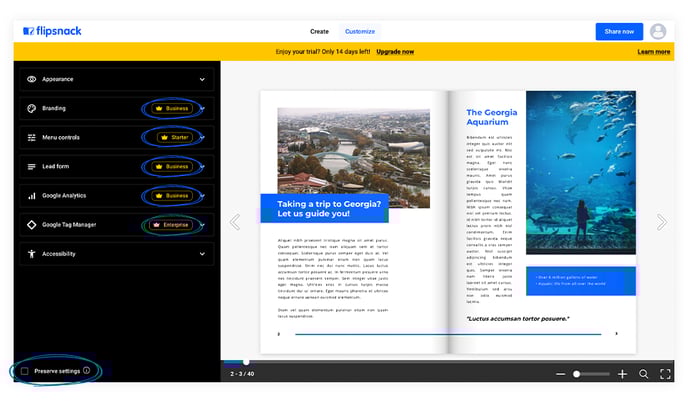Click the Google Analytics bar chart icon

[x=32, y=196]
